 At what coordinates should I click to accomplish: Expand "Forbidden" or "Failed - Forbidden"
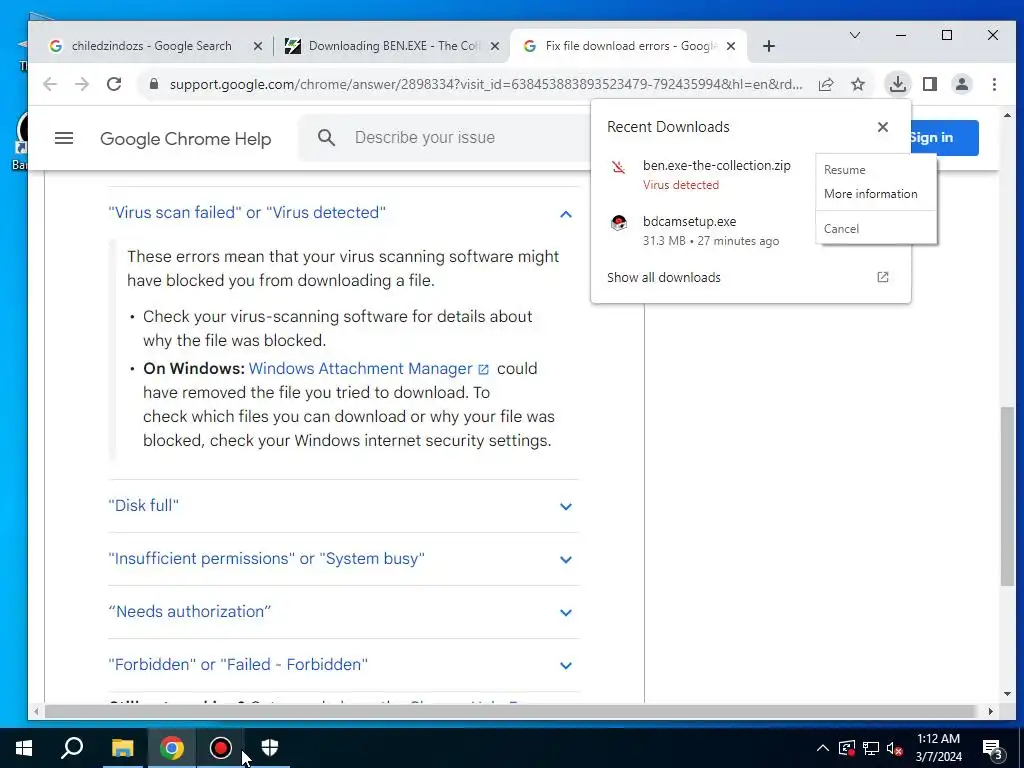point(343,665)
